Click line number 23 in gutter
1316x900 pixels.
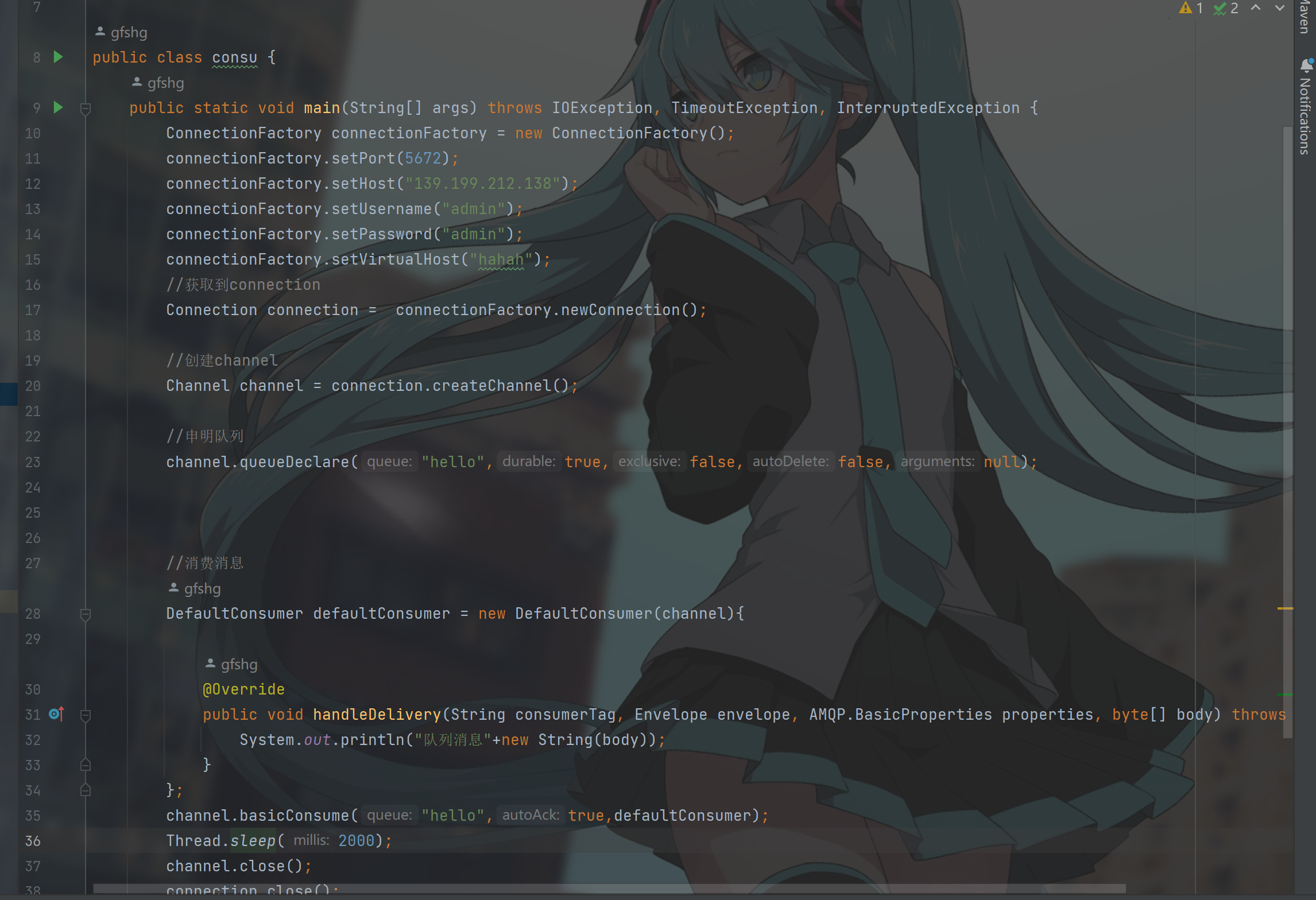[33, 462]
